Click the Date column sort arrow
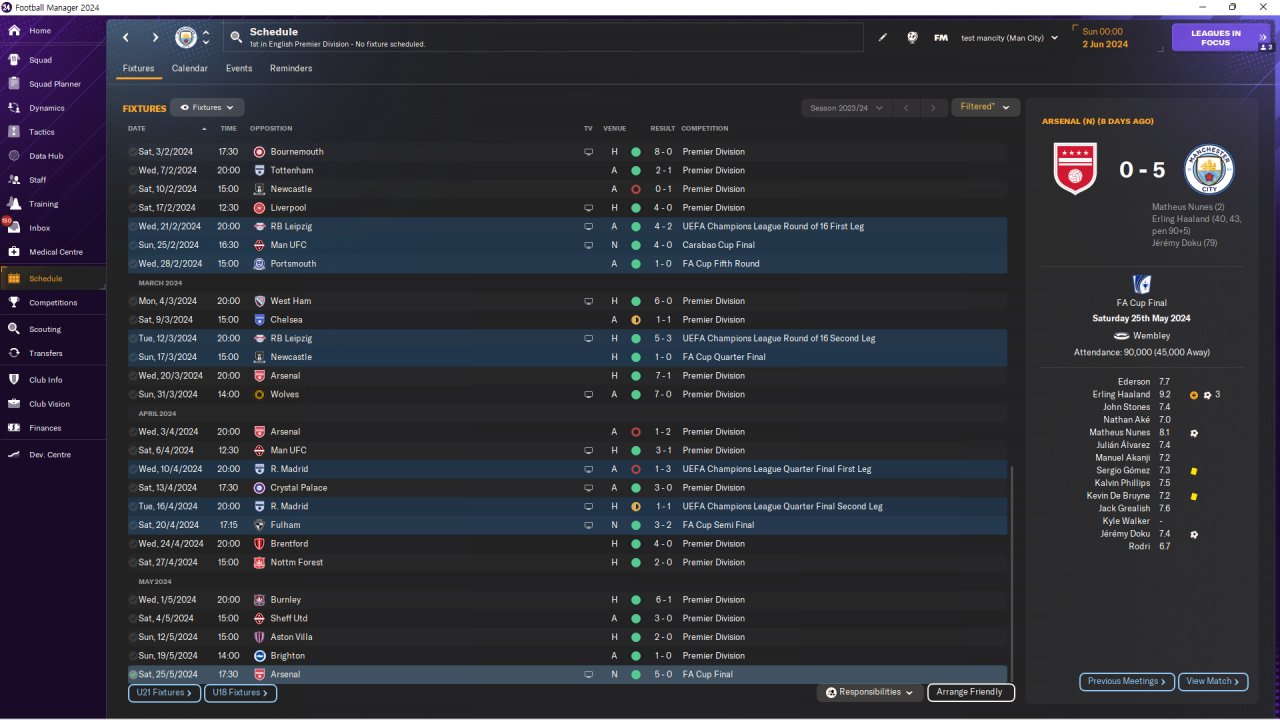The height and width of the screenshot is (720, 1280). click(204, 129)
